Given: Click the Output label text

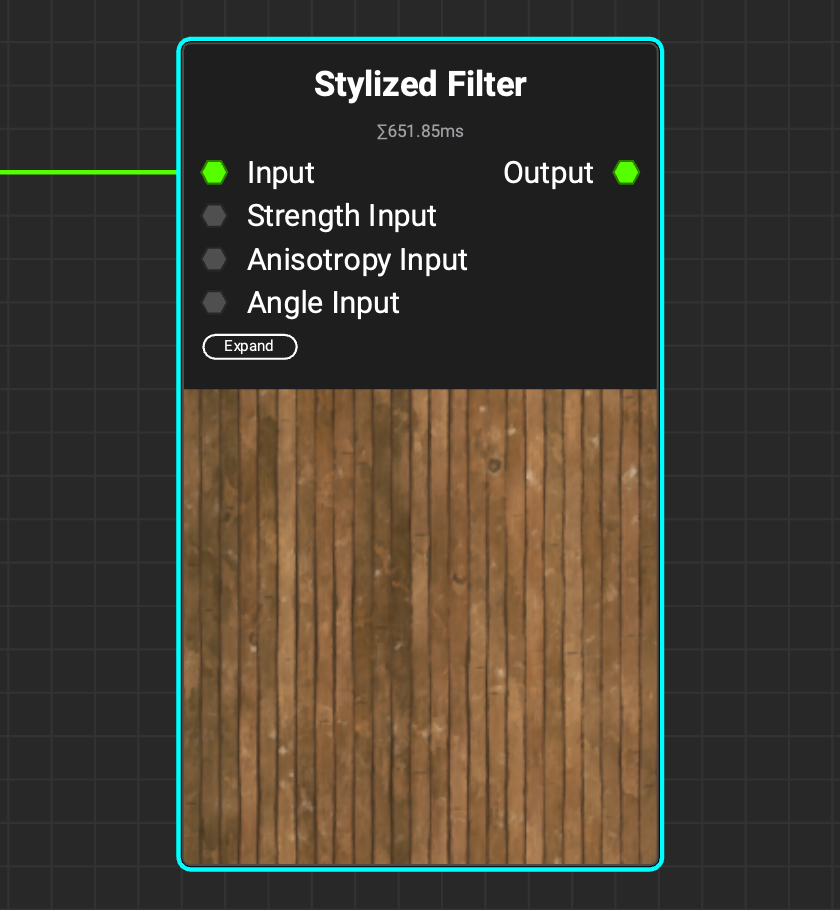Looking at the screenshot, I should (548, 172).
